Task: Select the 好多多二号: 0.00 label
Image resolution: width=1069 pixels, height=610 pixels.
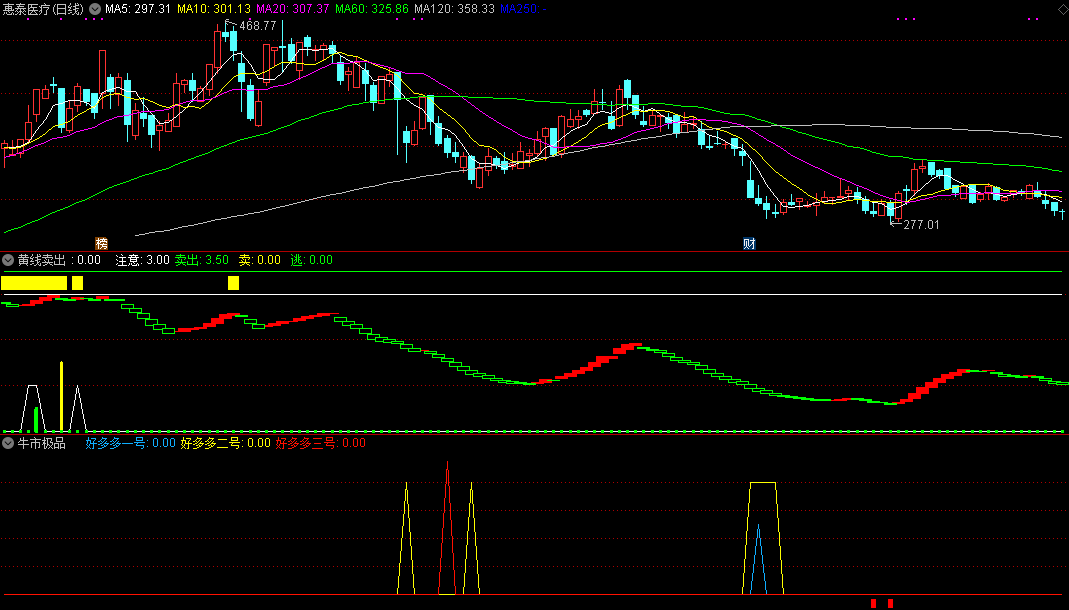Action: tap(225, 443)
